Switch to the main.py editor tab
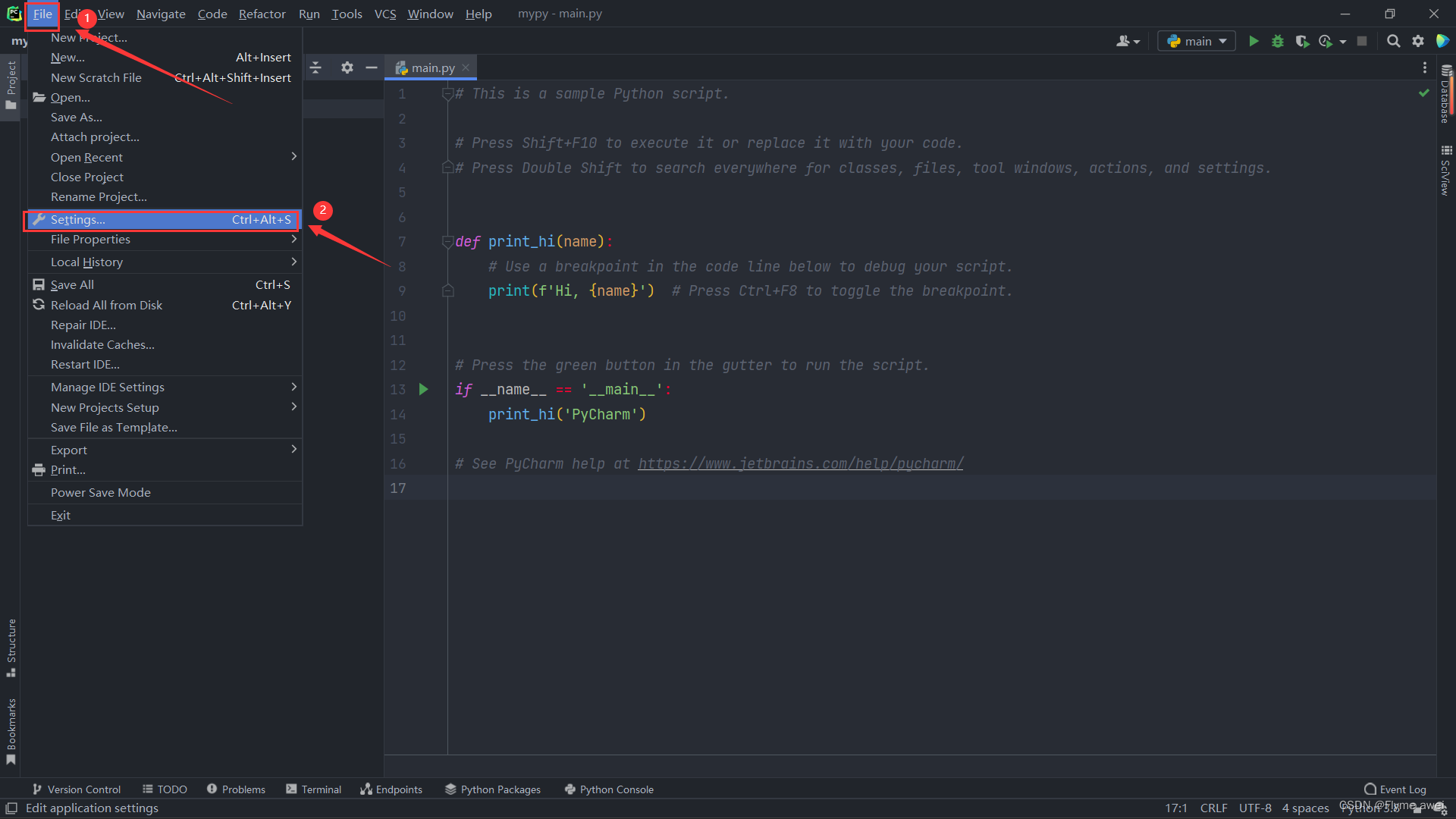Viewport: 1456px width, 819px height. 432,67
